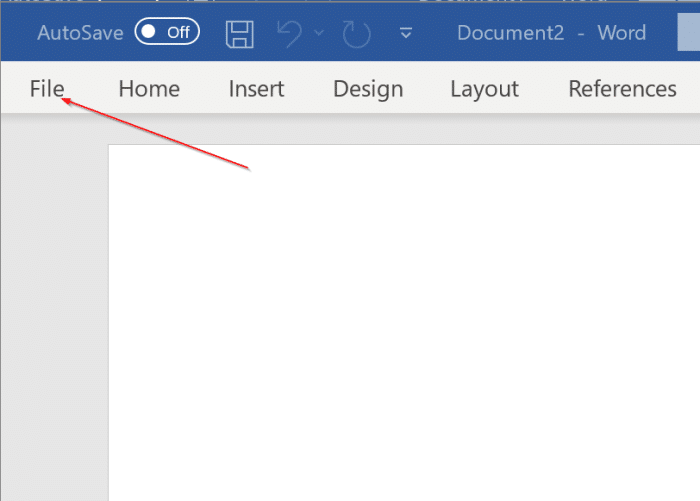Switch to the Insert ribbon tab
The image size is (700, 501).
point(256,88)
